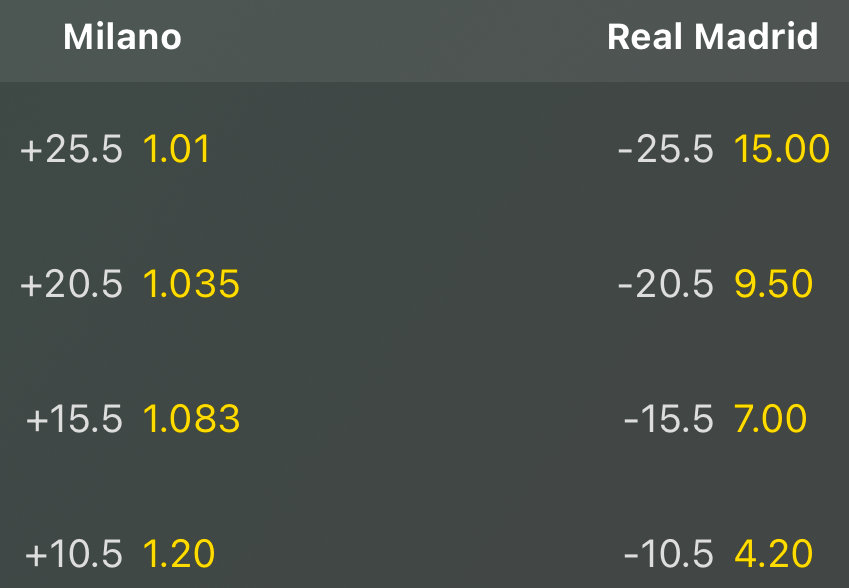Select Milano +25.5 odds 1.01
Screen dimensions: 849x588
176,150
